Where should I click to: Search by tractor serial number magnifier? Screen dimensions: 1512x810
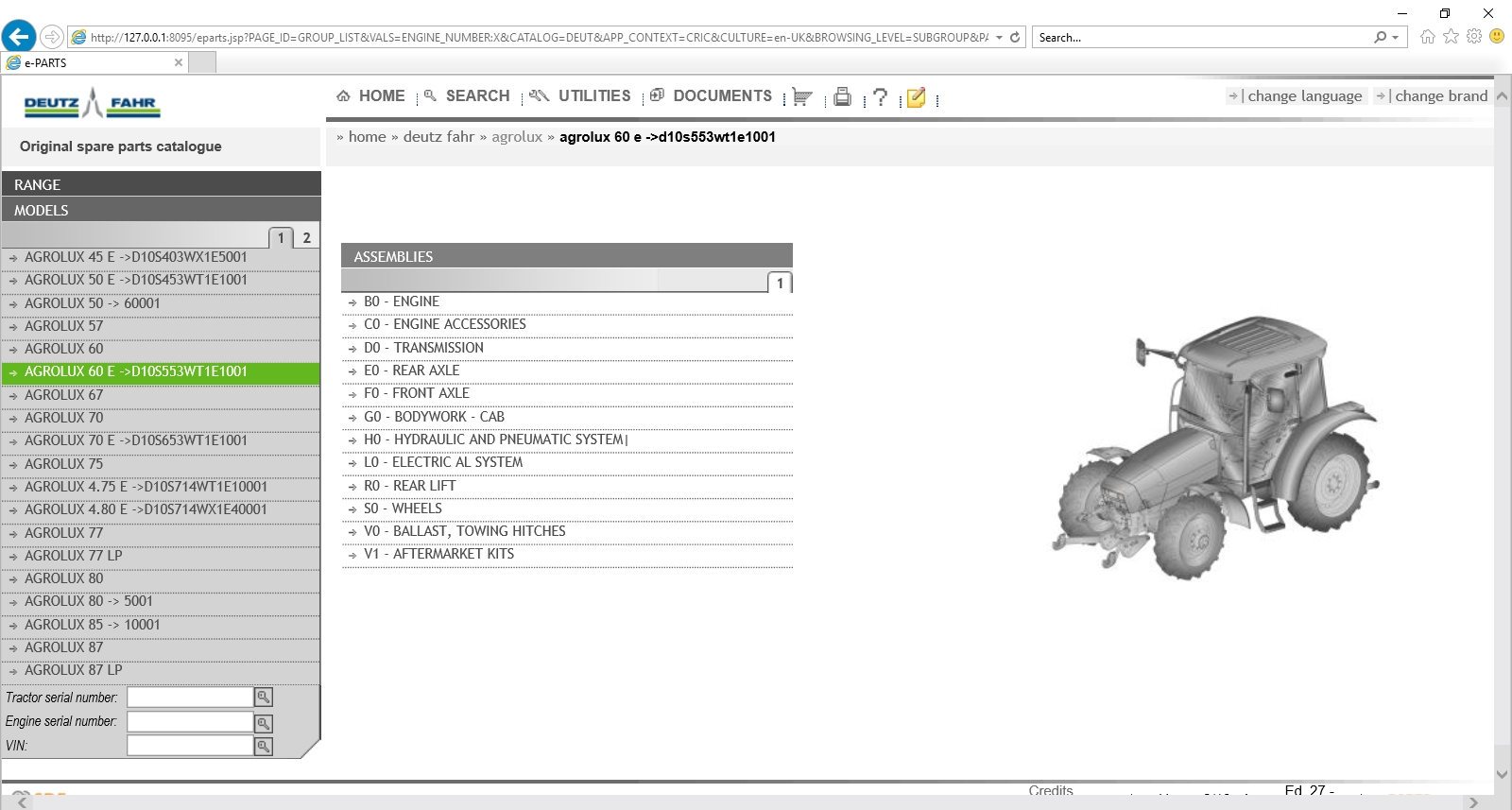click(x=264, y=697)
